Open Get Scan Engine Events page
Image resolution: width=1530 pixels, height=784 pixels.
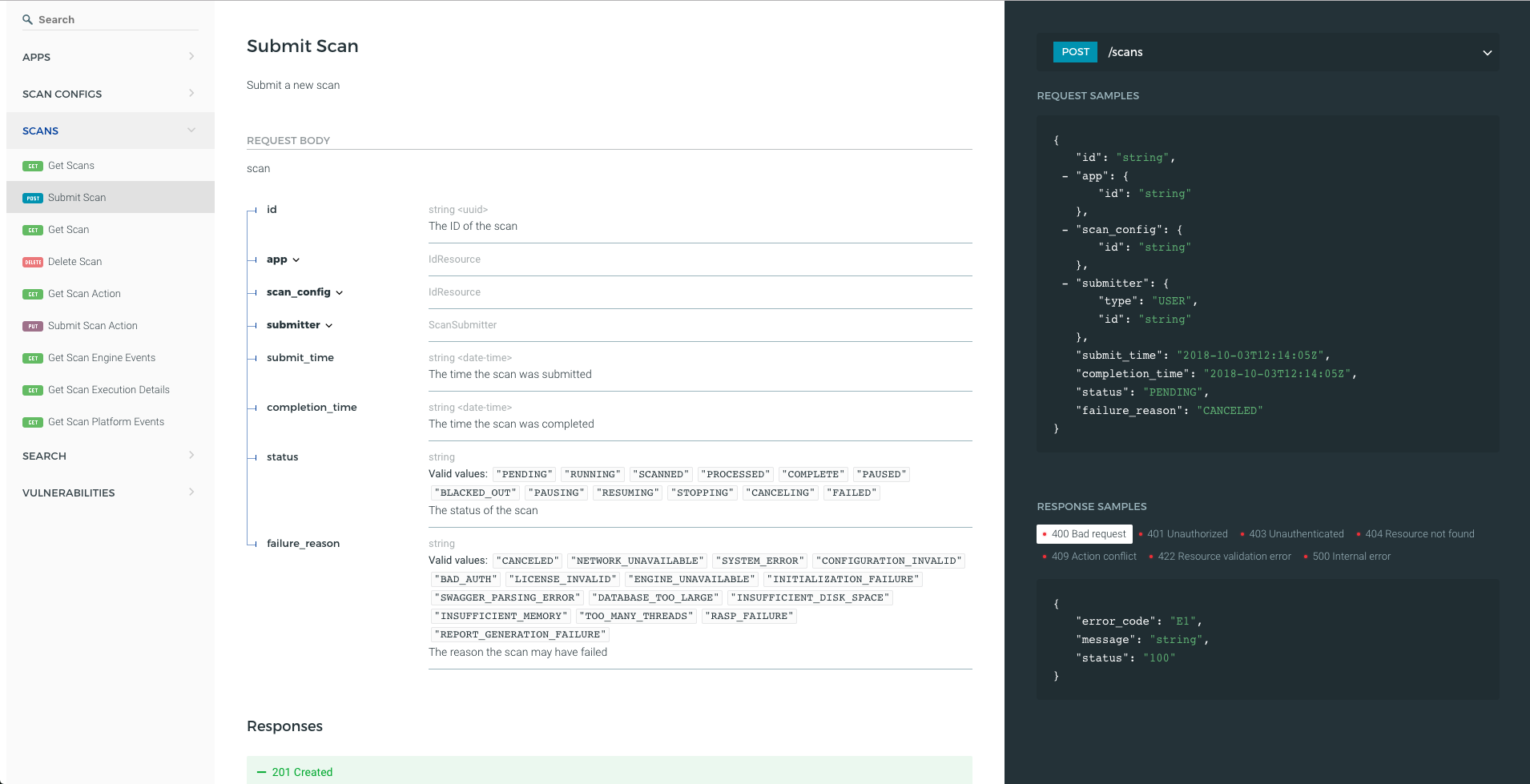[102, 358]
